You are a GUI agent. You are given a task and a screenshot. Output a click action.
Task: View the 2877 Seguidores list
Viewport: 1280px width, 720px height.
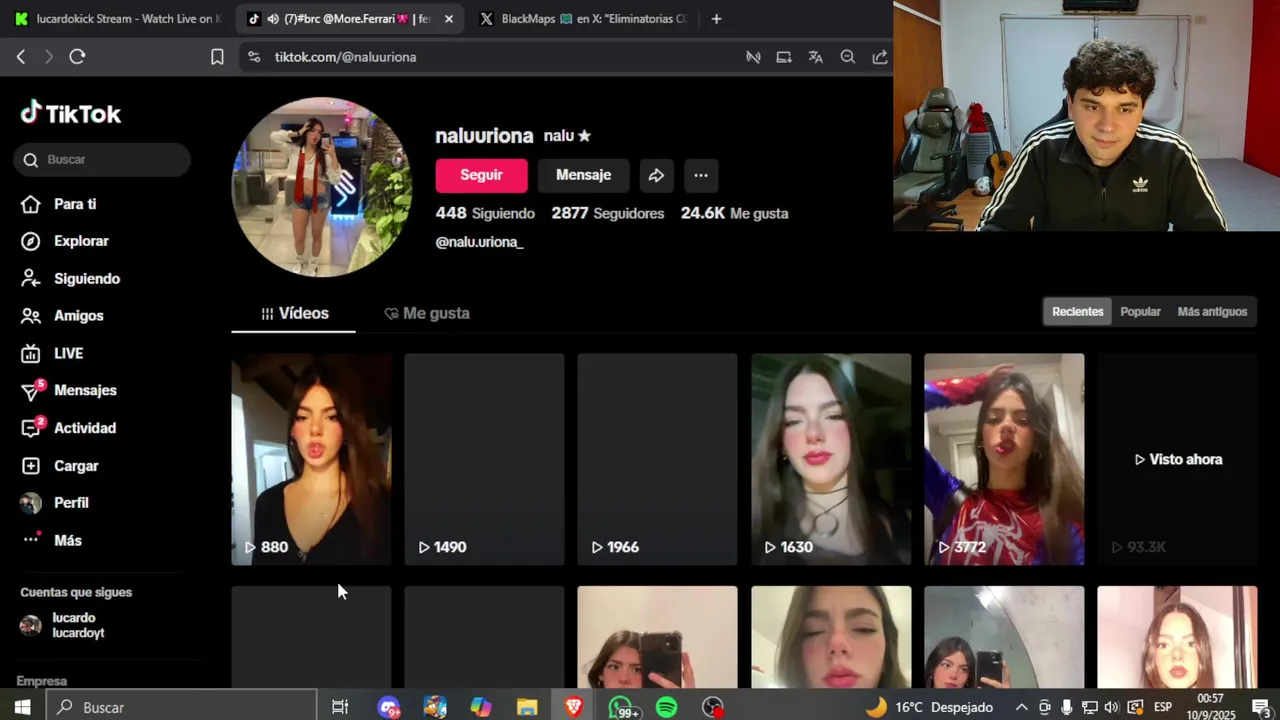coord(608,213)
